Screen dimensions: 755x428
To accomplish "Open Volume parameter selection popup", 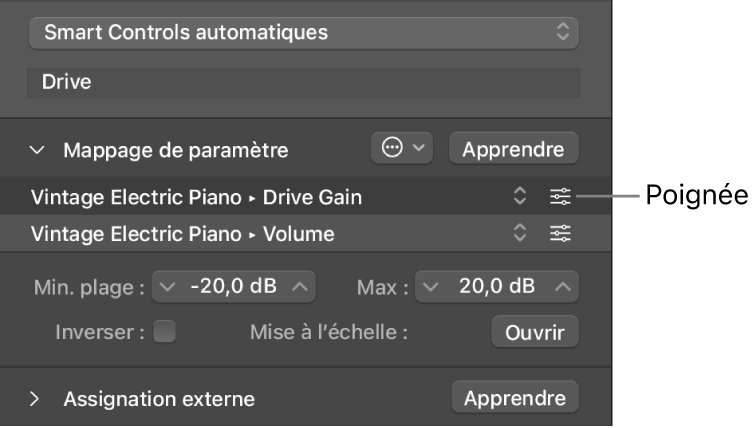I will point(519,234).
